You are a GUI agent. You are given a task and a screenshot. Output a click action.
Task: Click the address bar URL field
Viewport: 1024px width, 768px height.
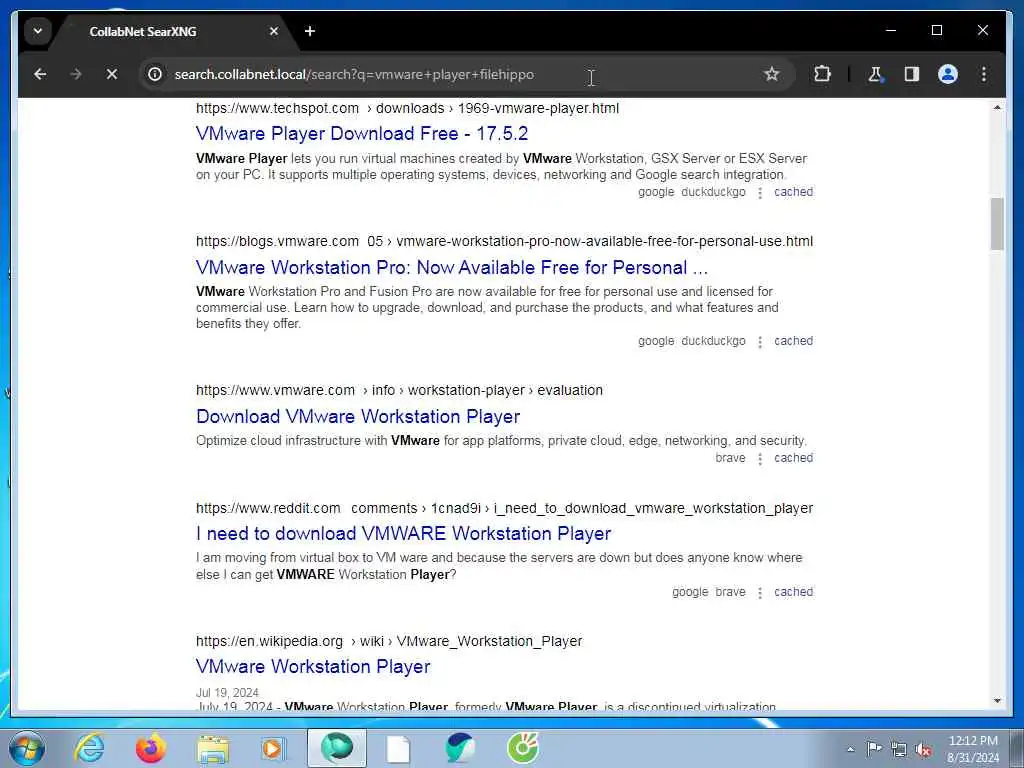click(457, 74)
